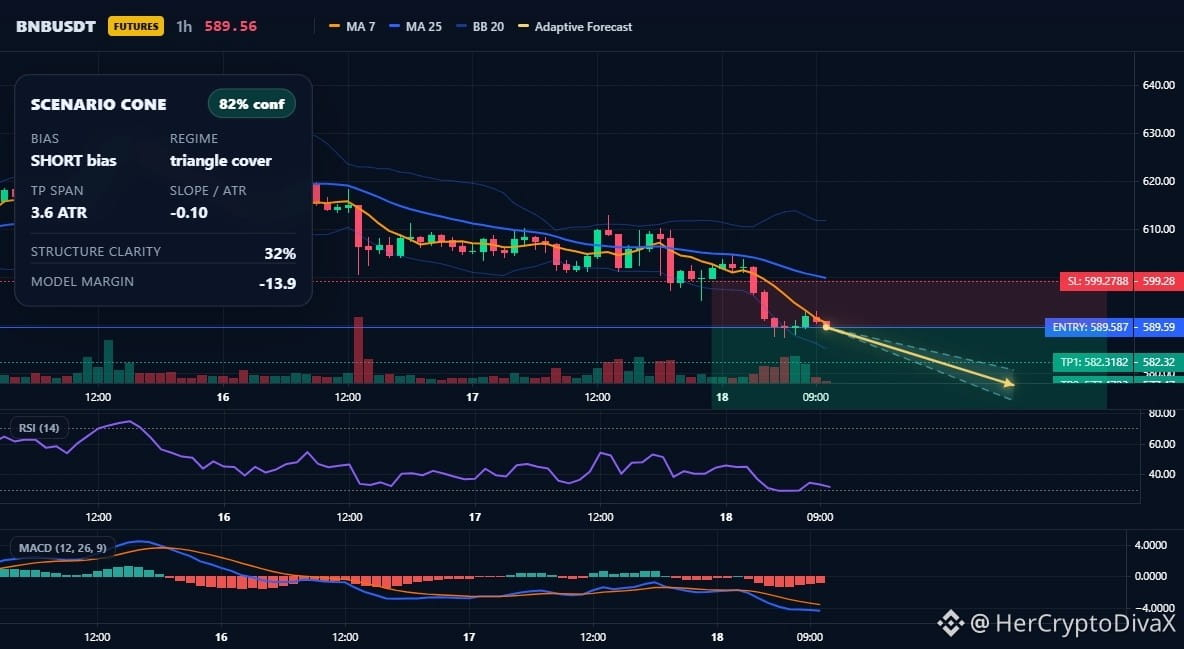Click the TP1: 582.3182 price label
Screen dimensions: 1184x649
1094,362
